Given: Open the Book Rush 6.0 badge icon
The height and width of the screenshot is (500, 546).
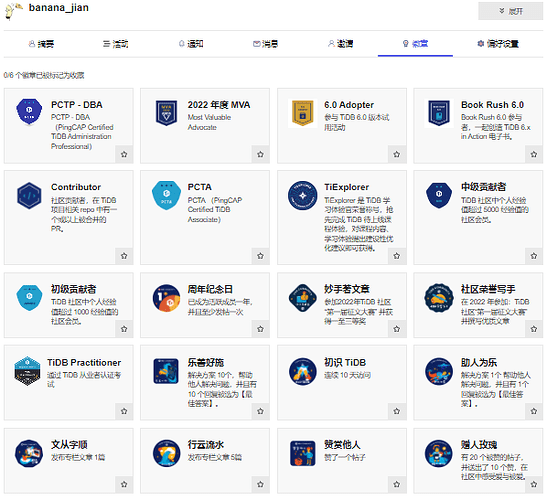Looking at the screenshot, I should [439, 113].
